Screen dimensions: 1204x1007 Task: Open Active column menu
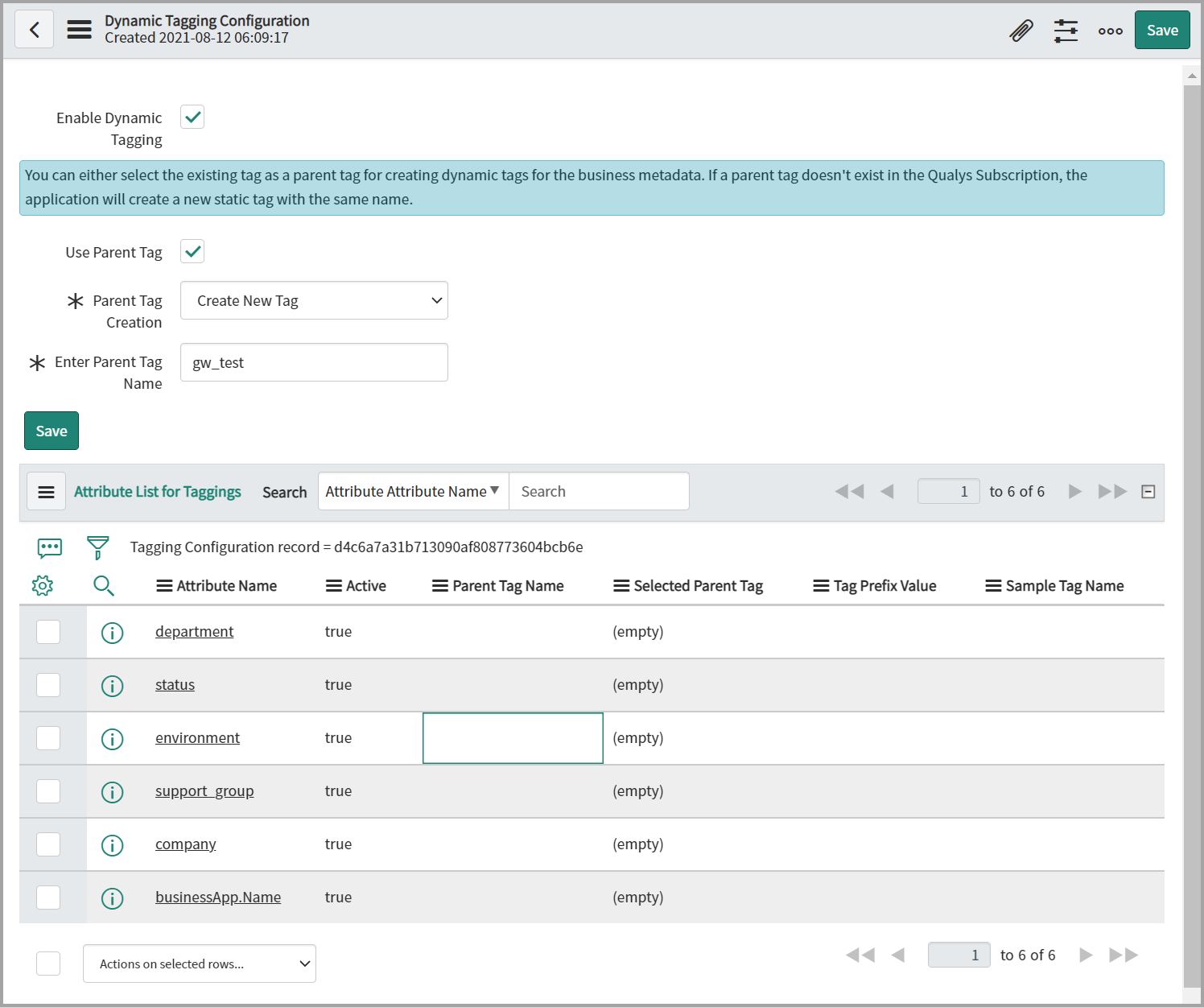334,586
